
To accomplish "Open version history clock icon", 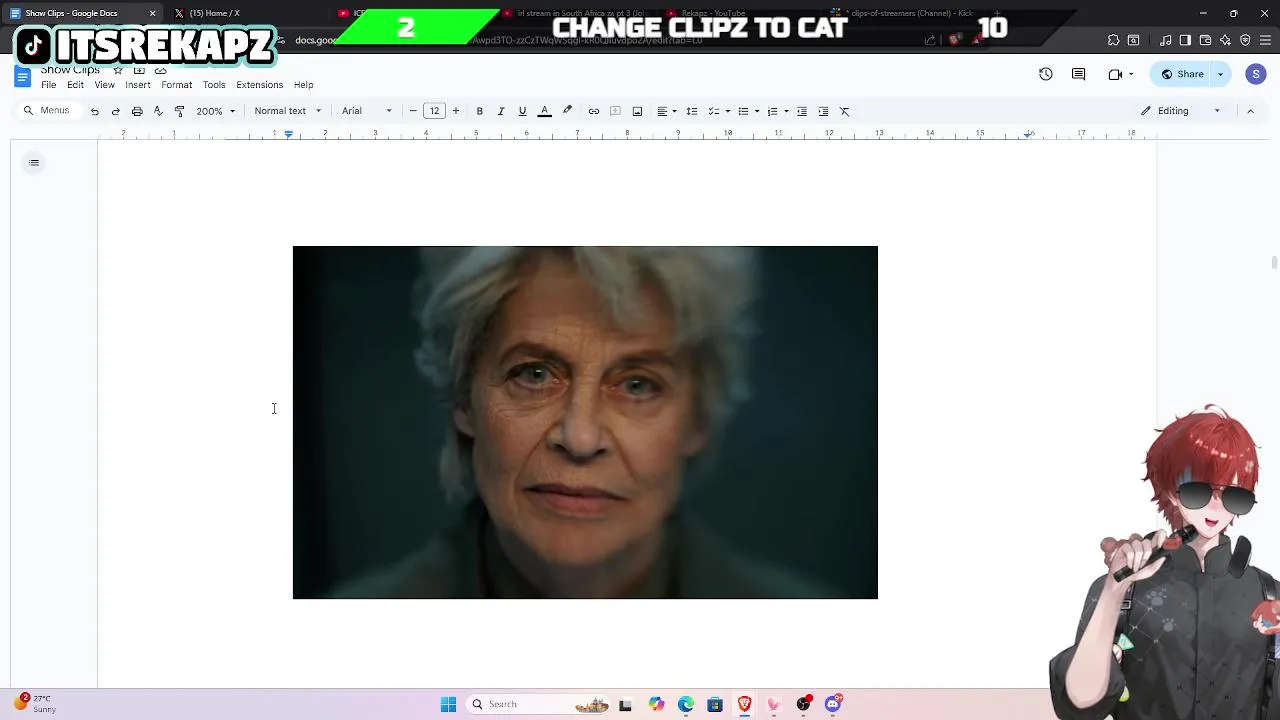I will pyautogui.click(x=1046, y=74).
